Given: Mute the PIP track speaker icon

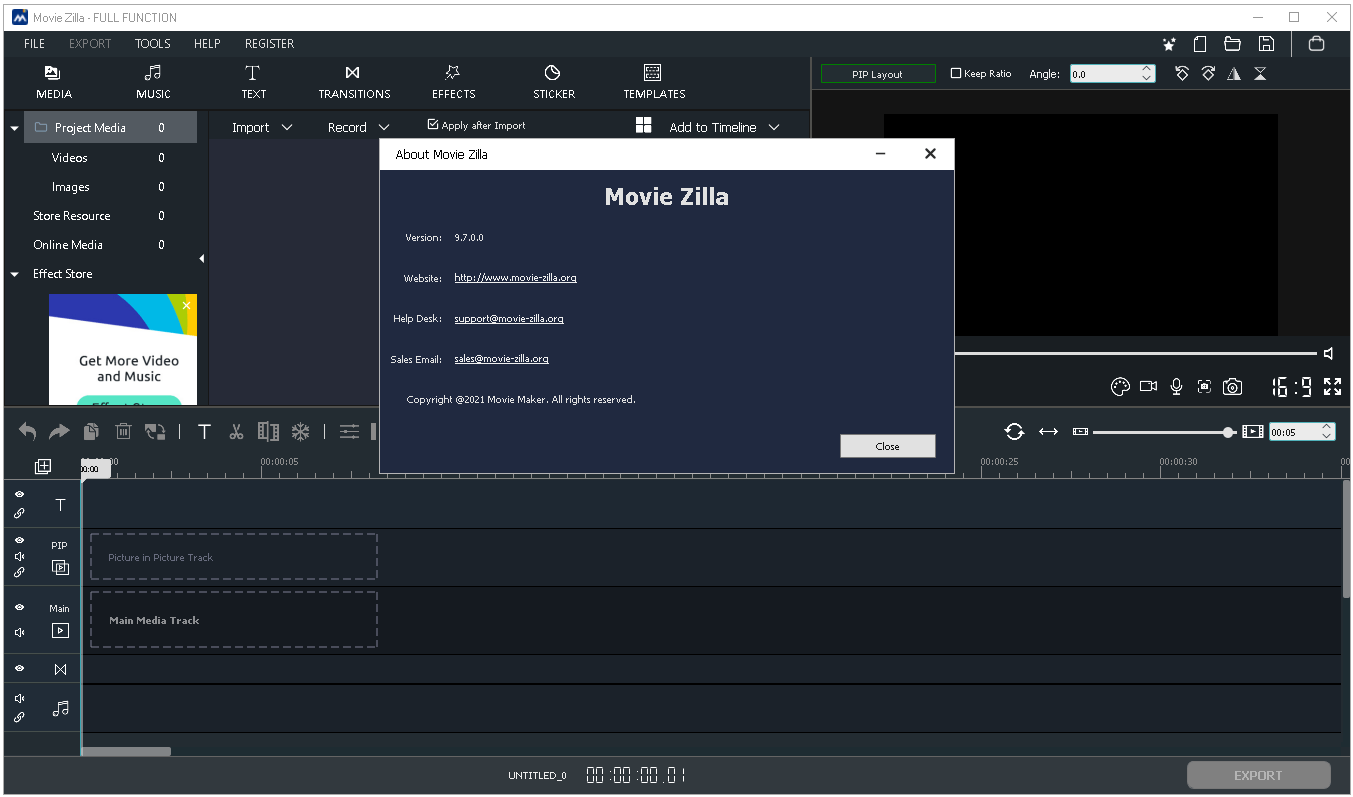Looking at the screenshot, I should [x=19, y=556].
